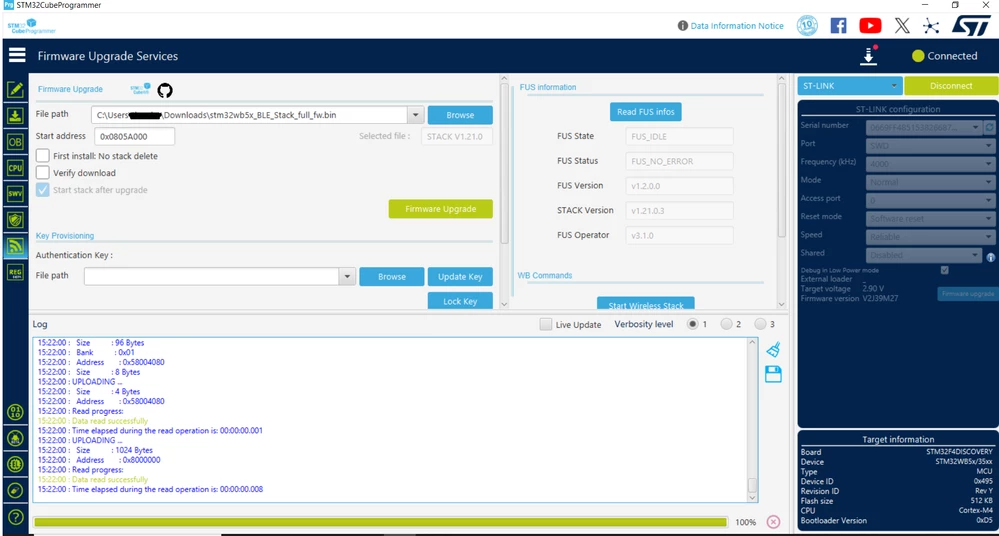This screenshot has width=999, height=536.
Task: Click the green Firmware Upgrade button
Action: click(x=440, y=209)
